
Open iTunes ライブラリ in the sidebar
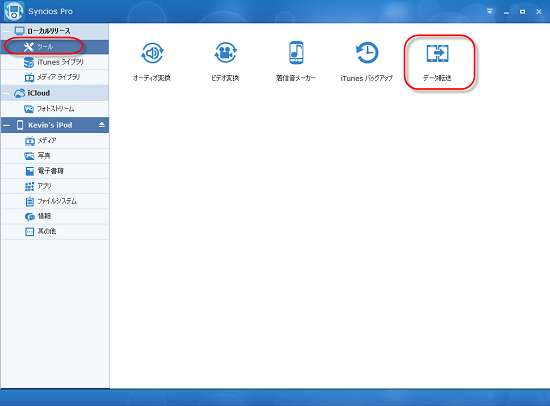tap(55, 62)
